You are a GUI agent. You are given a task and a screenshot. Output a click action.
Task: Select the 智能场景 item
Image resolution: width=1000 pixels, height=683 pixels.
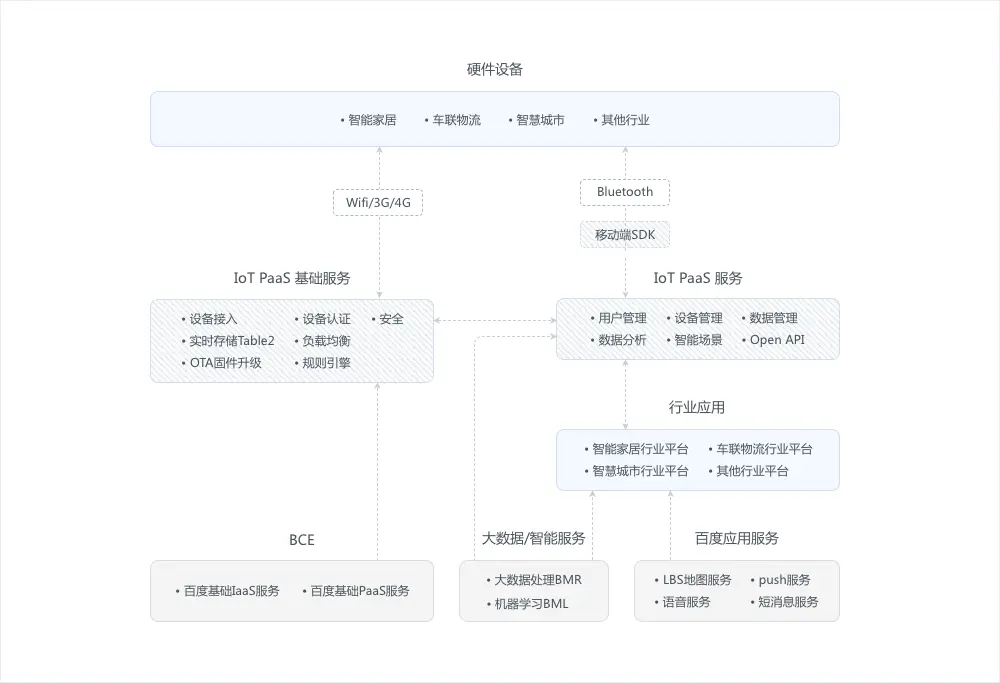coord(698,340)
